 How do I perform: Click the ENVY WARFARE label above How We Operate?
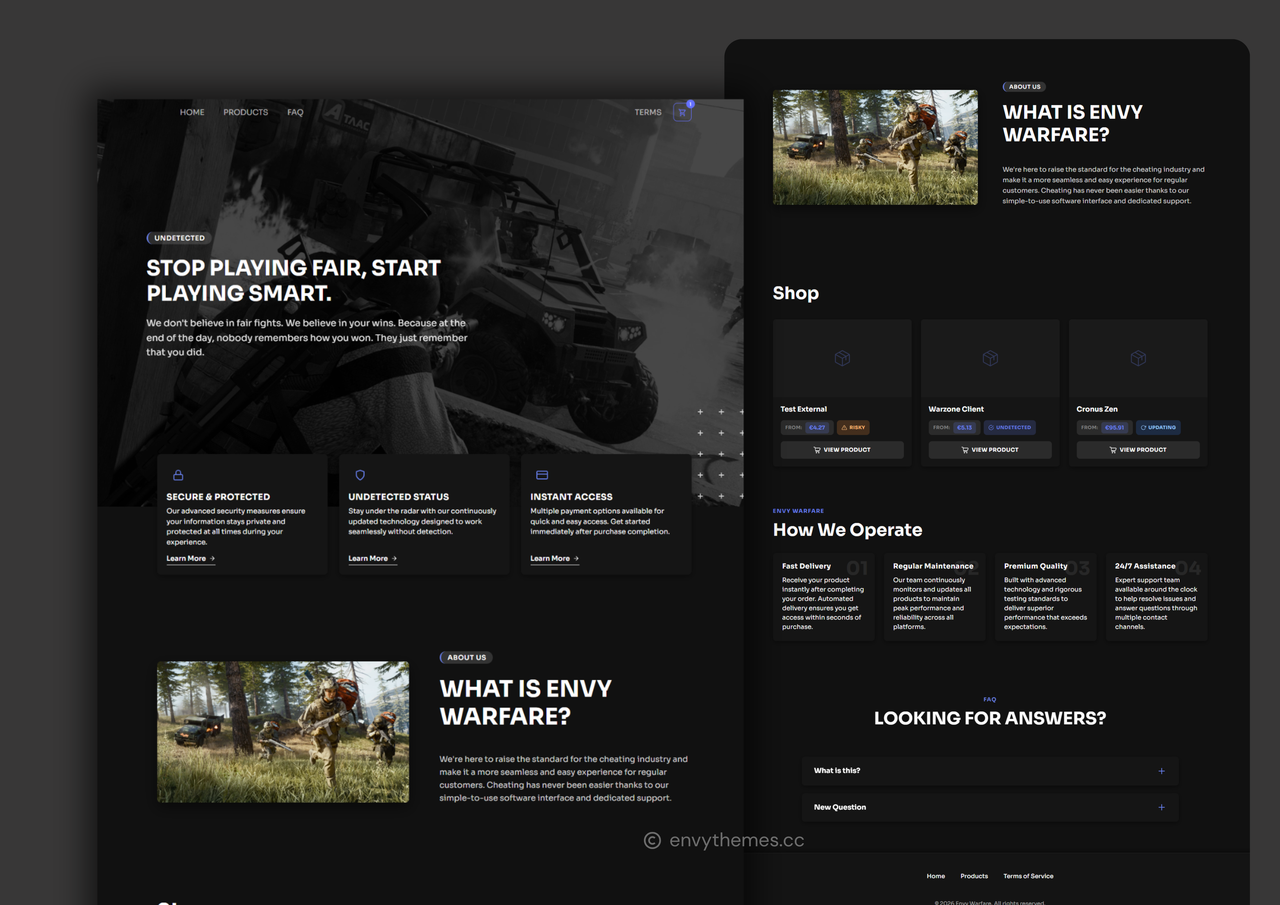point(798,511)
